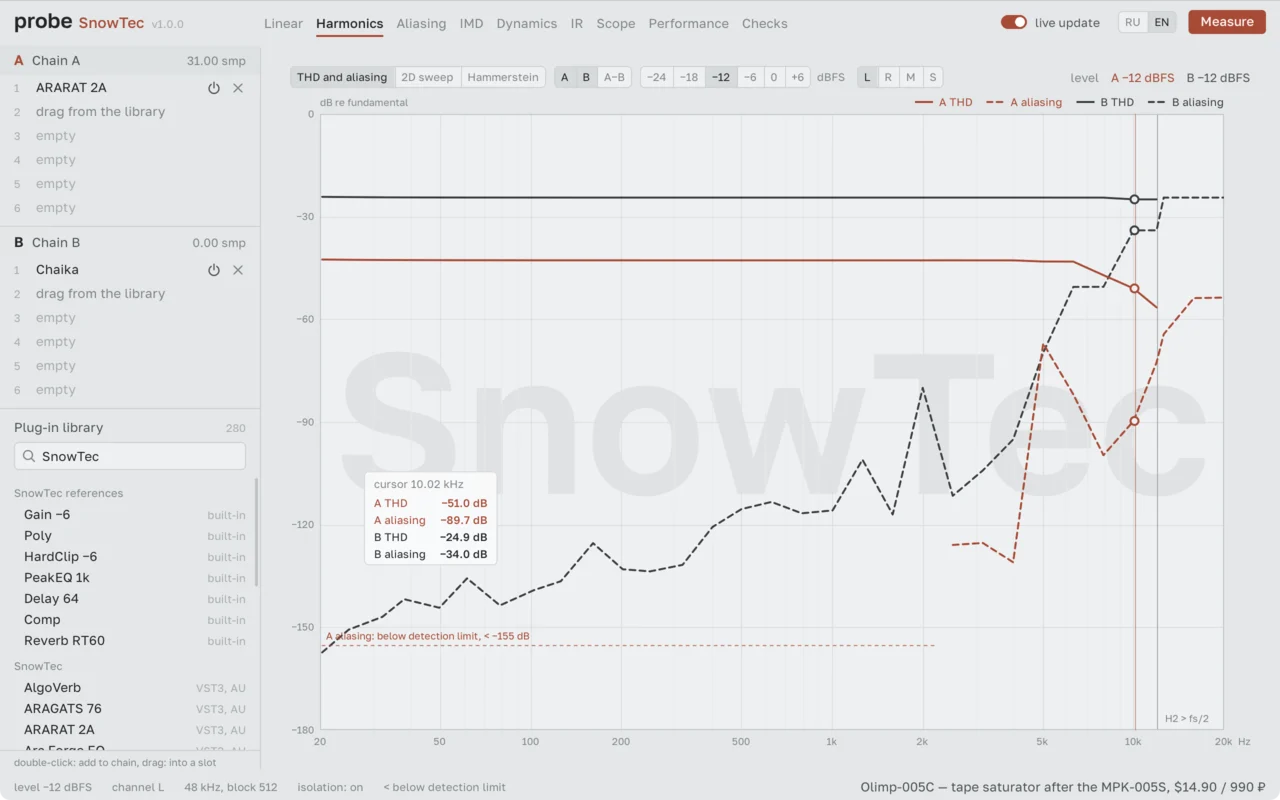1280x800 pixels.
Task: Open the Linear tab
Action: tap(283, 23)
